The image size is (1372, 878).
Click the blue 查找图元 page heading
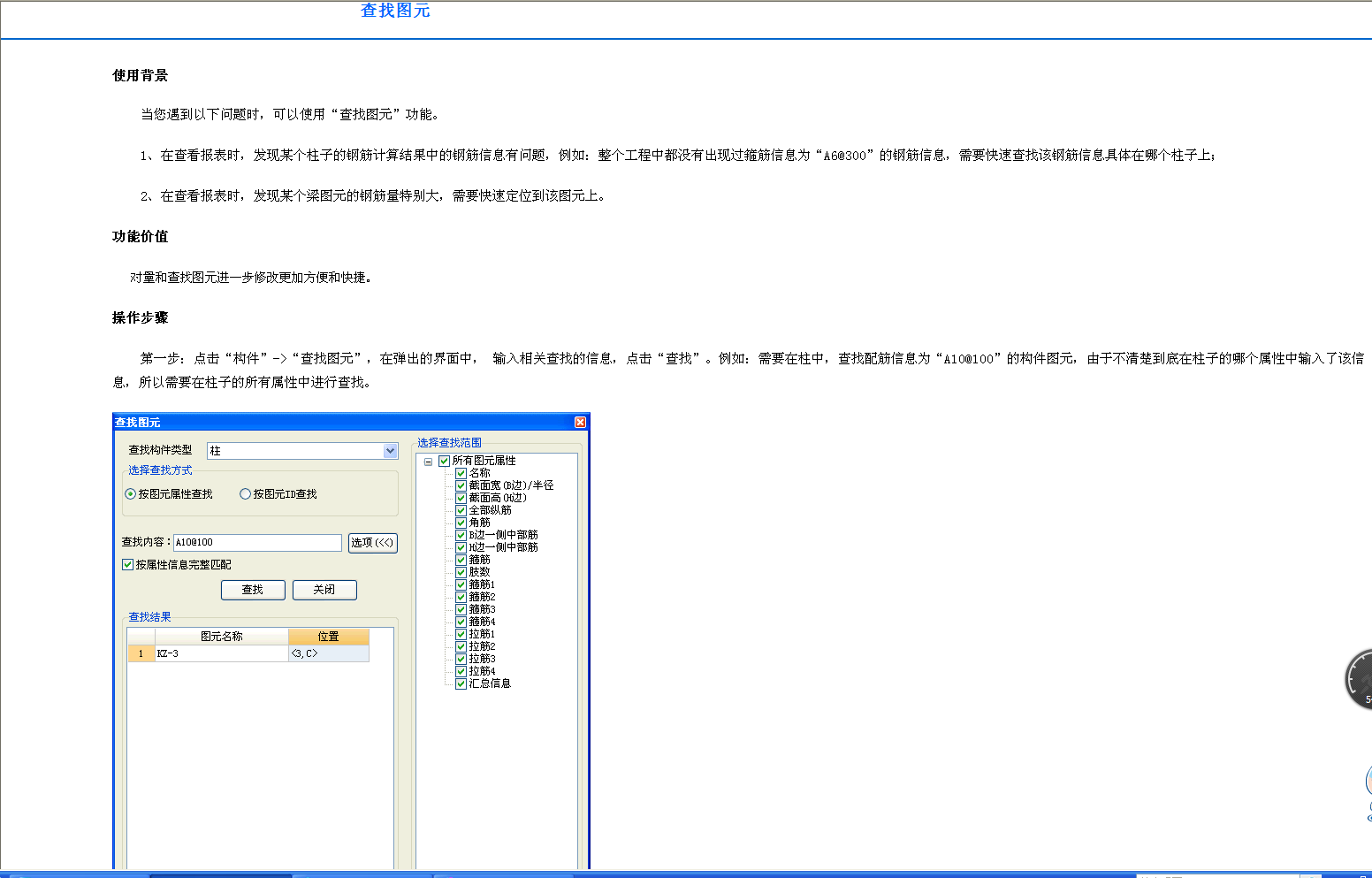[395, 11]
